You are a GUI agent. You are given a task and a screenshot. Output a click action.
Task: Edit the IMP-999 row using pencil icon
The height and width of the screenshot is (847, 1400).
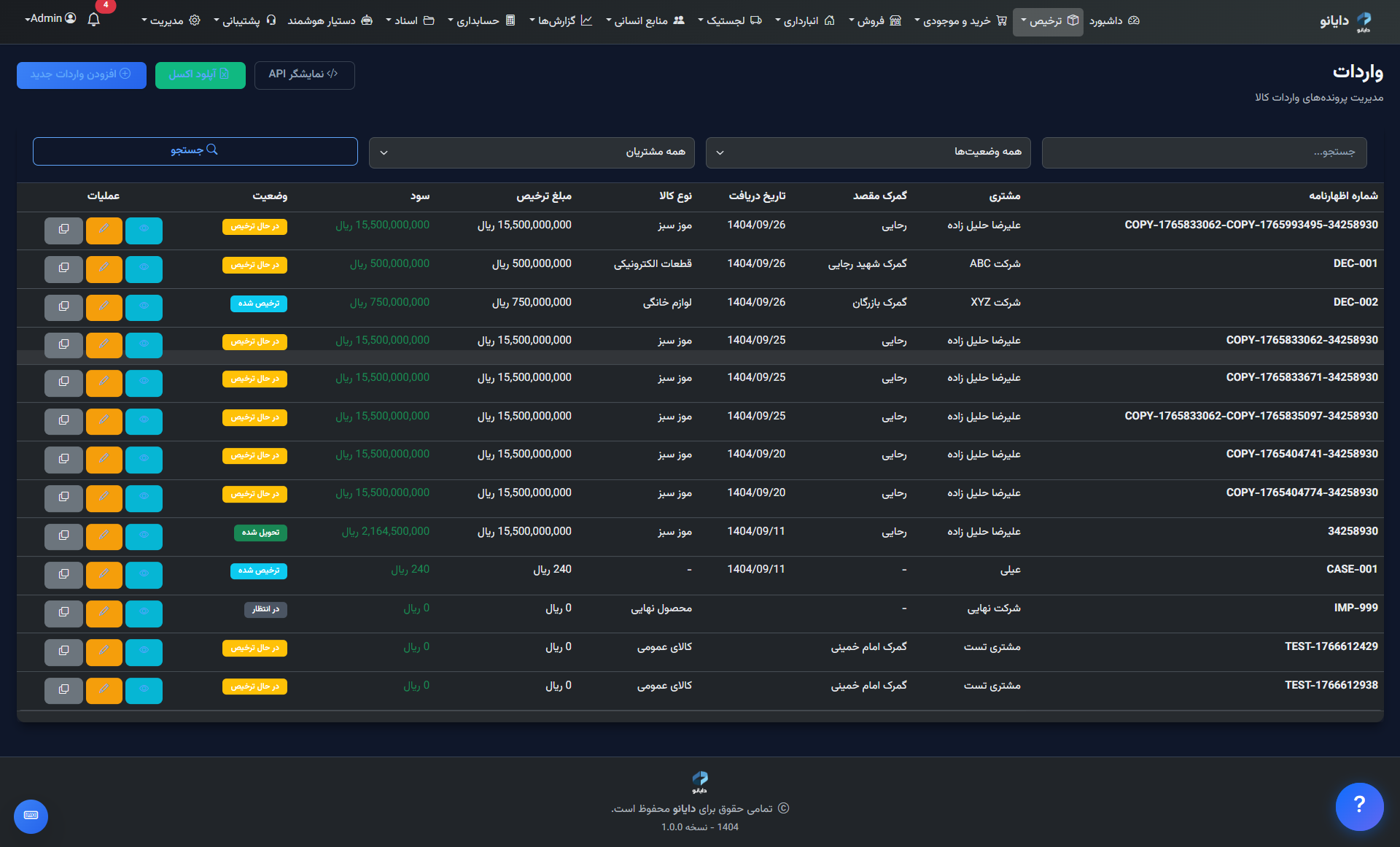[104, 613]
